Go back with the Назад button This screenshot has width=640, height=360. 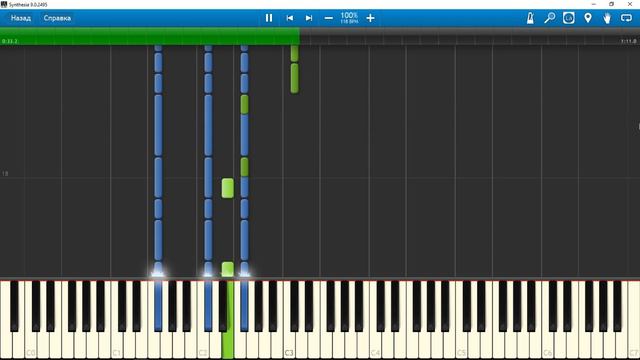[x=21, y=18]
